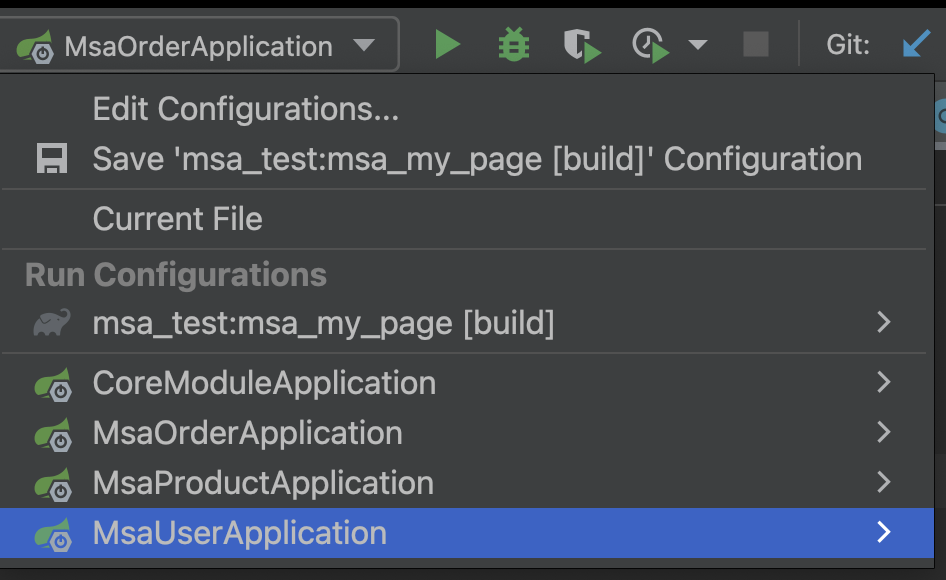Start debugging with the green bug icon

514,45
